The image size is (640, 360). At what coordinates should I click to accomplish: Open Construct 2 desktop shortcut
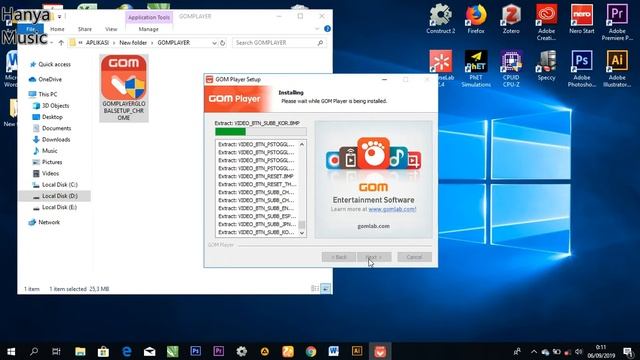pos(440,19)
